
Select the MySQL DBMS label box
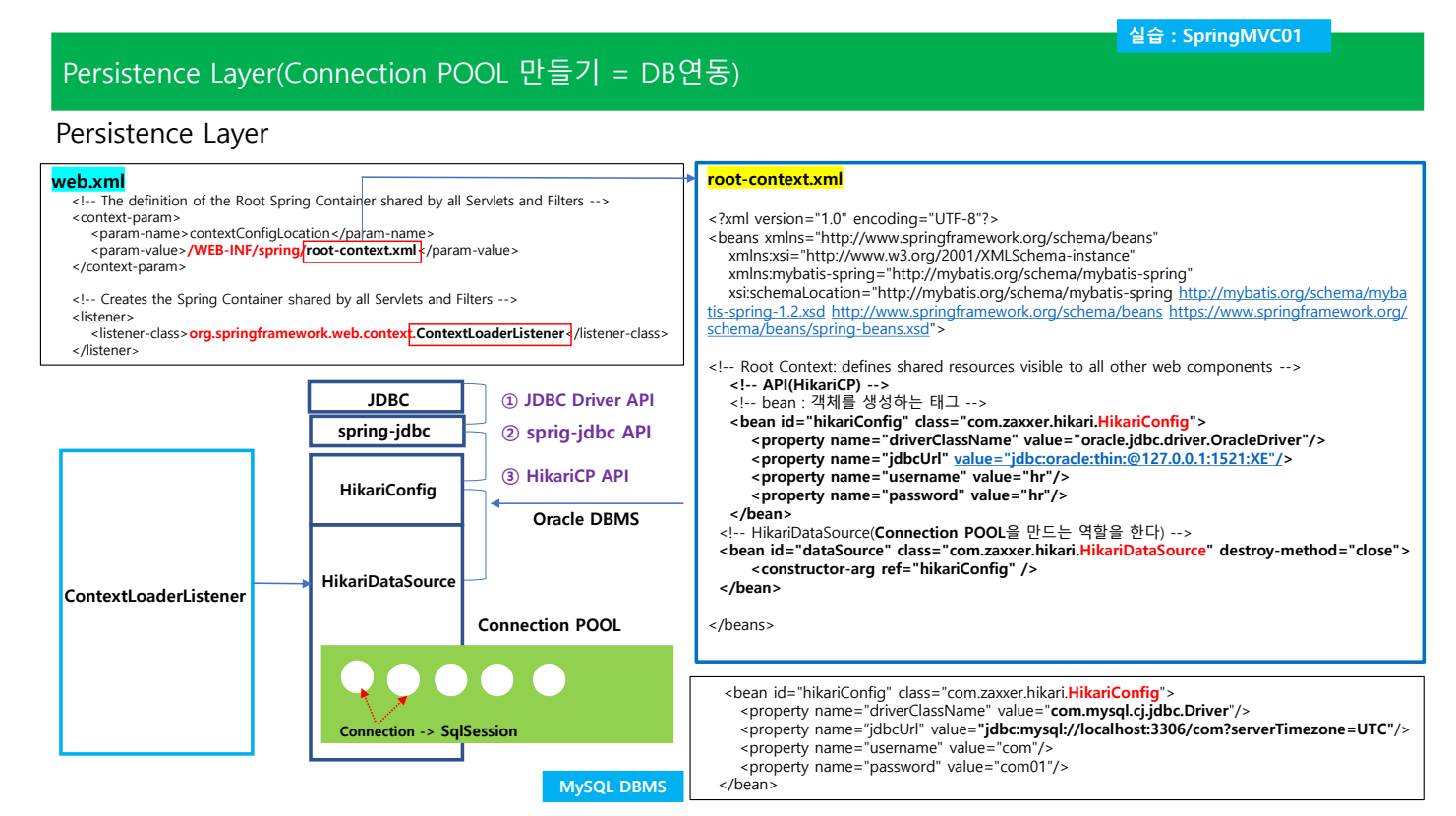click(612, 787)
